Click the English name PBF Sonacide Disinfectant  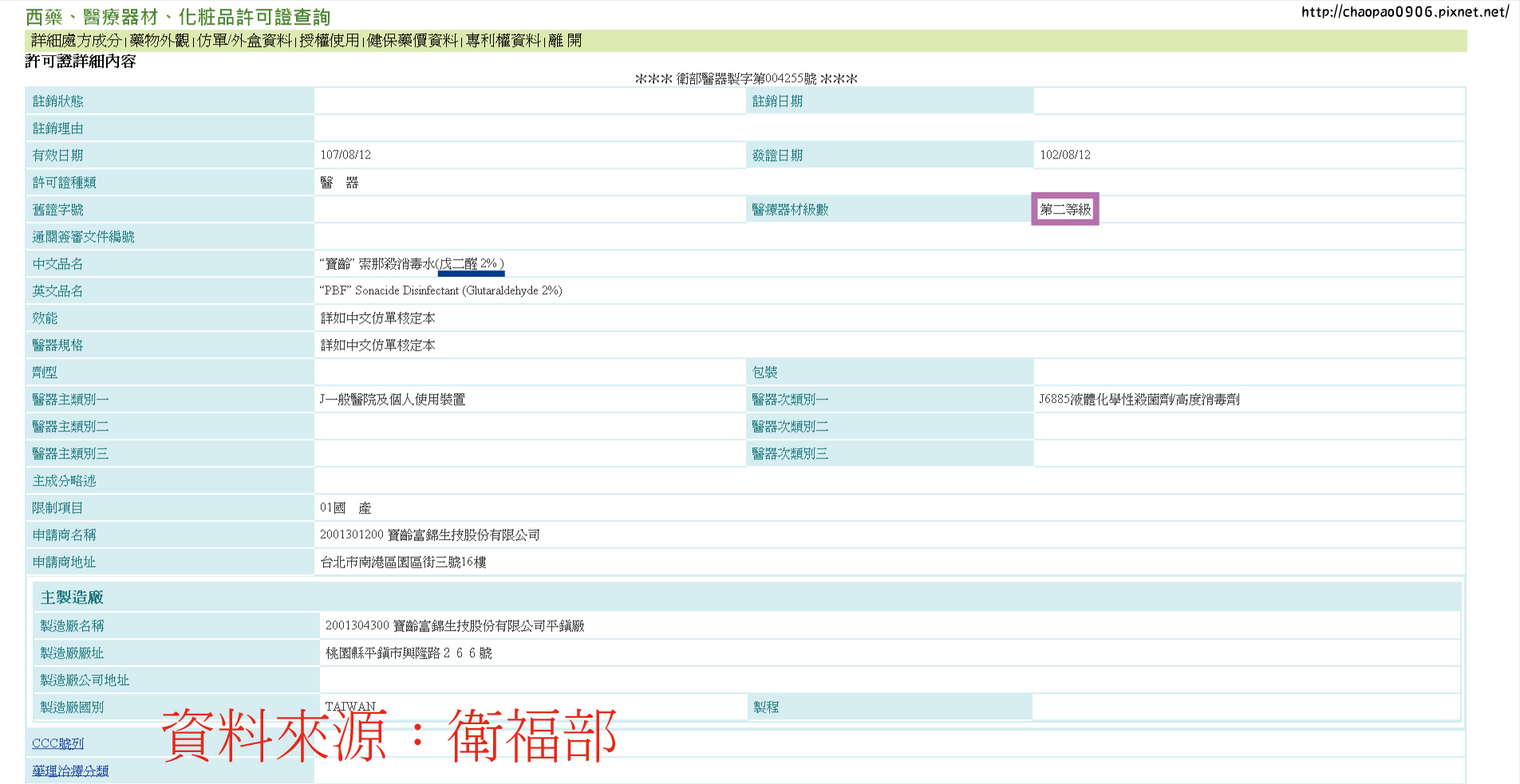click(441, 291)
